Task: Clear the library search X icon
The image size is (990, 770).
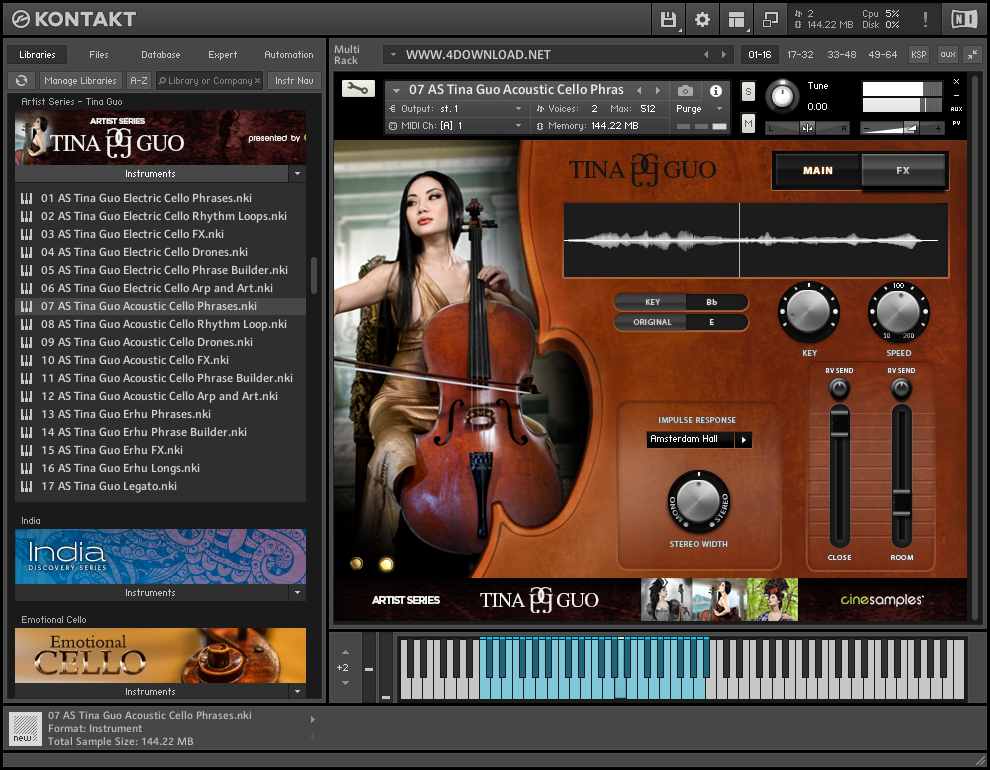Action: [x=258, y=81]
